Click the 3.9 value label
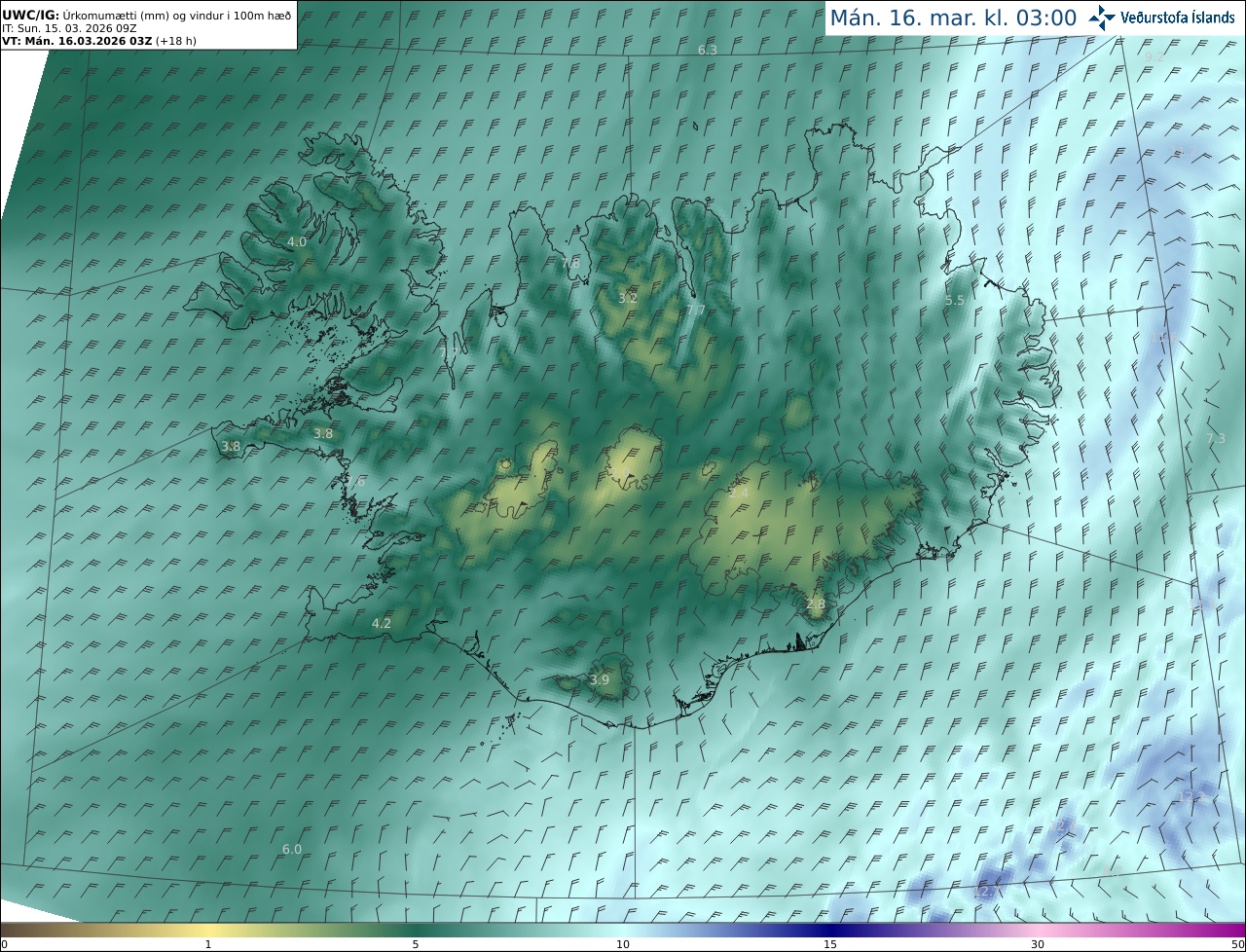 coord(600,679)
